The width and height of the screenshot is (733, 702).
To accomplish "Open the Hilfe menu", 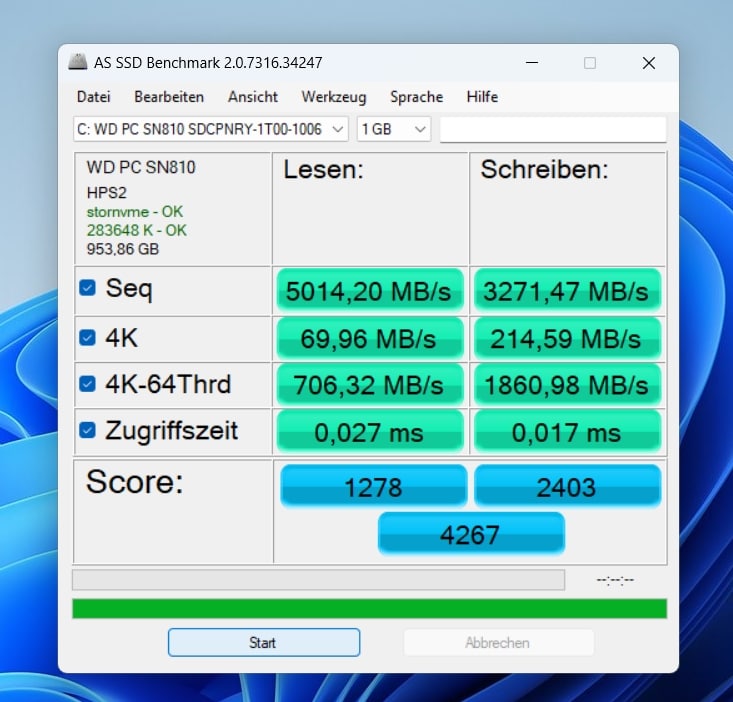I will (x=482, y=97).
